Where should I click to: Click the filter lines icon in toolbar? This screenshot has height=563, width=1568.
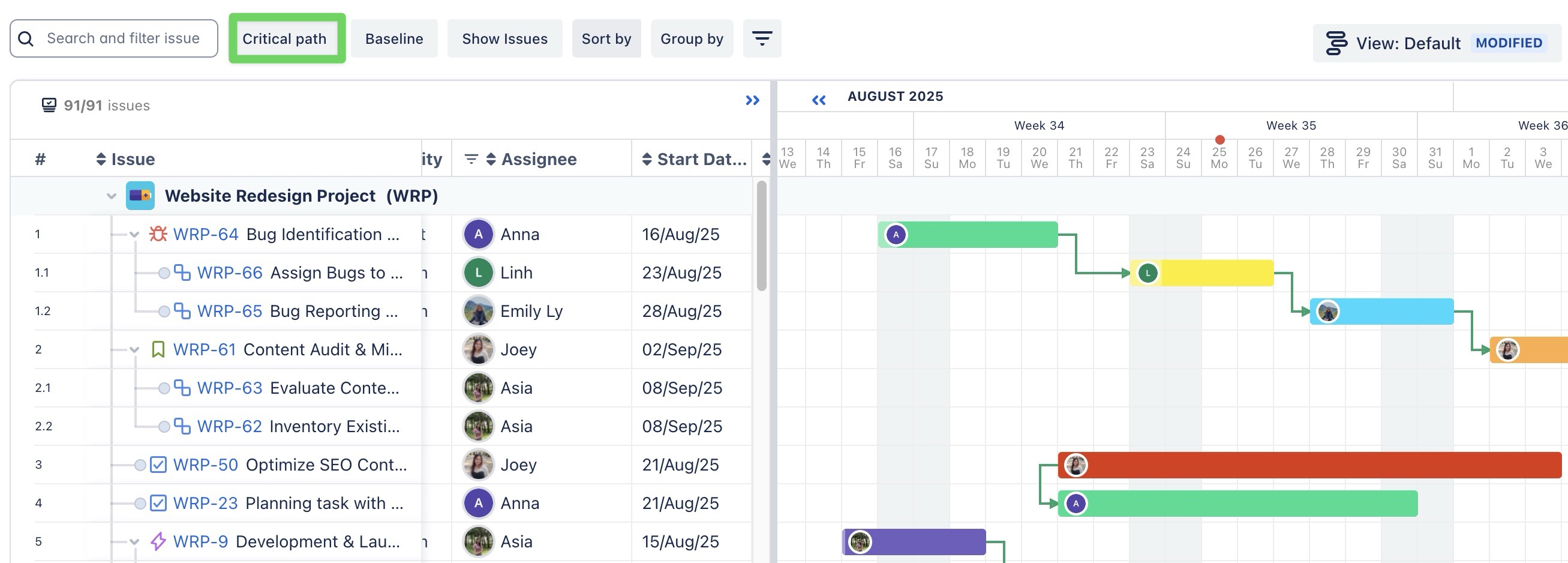pyautogui.click(x=761, y=38)
